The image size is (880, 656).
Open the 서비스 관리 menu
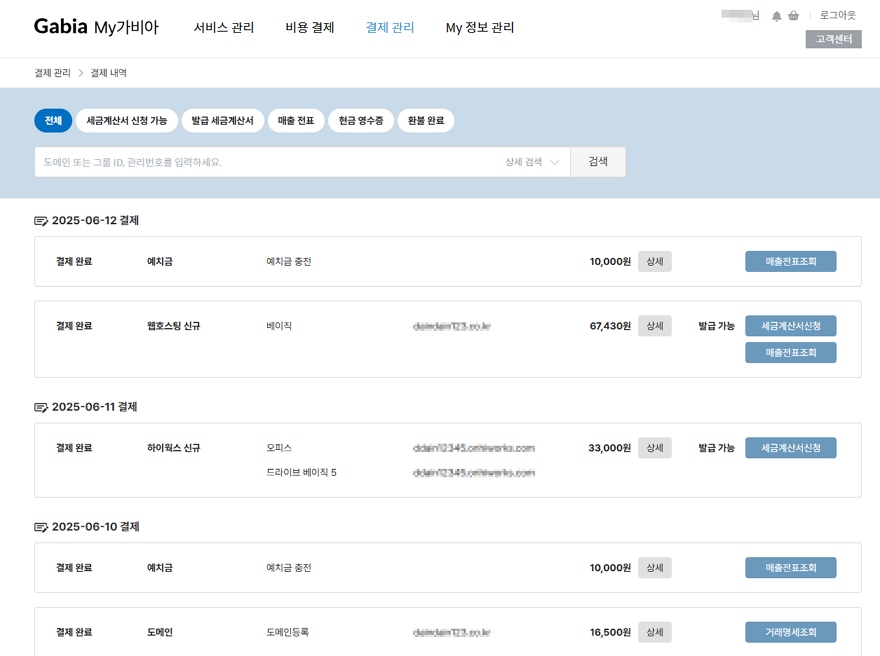click(224, 28)
